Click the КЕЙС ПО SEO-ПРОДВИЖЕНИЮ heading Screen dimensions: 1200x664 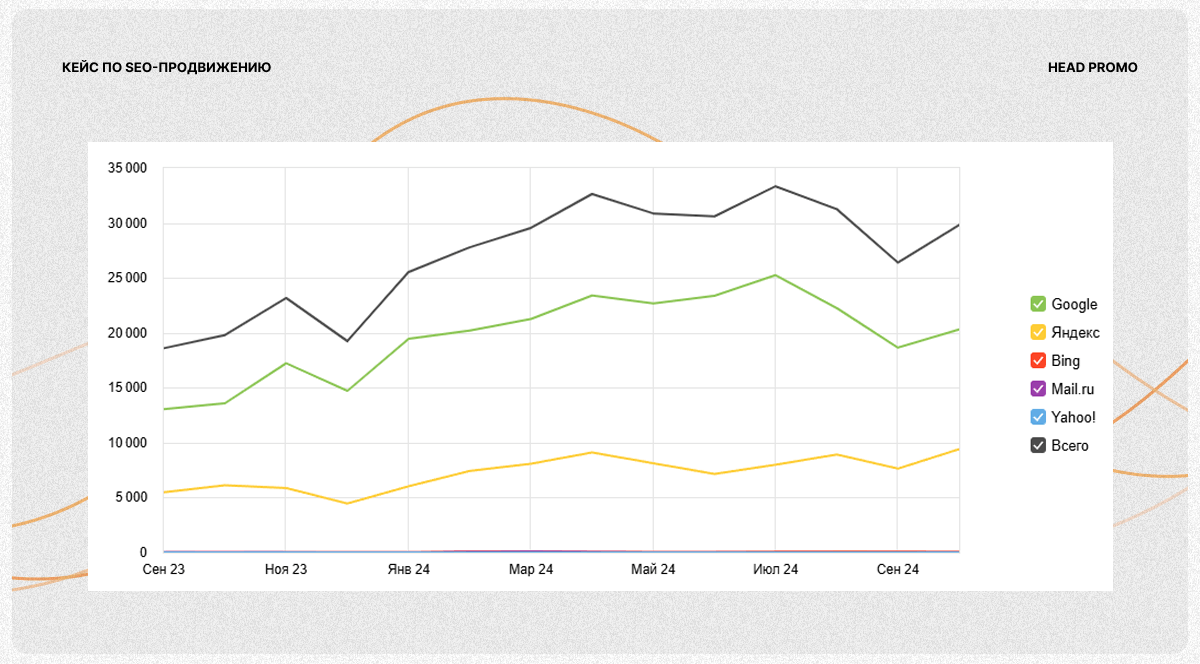(166, 67)
